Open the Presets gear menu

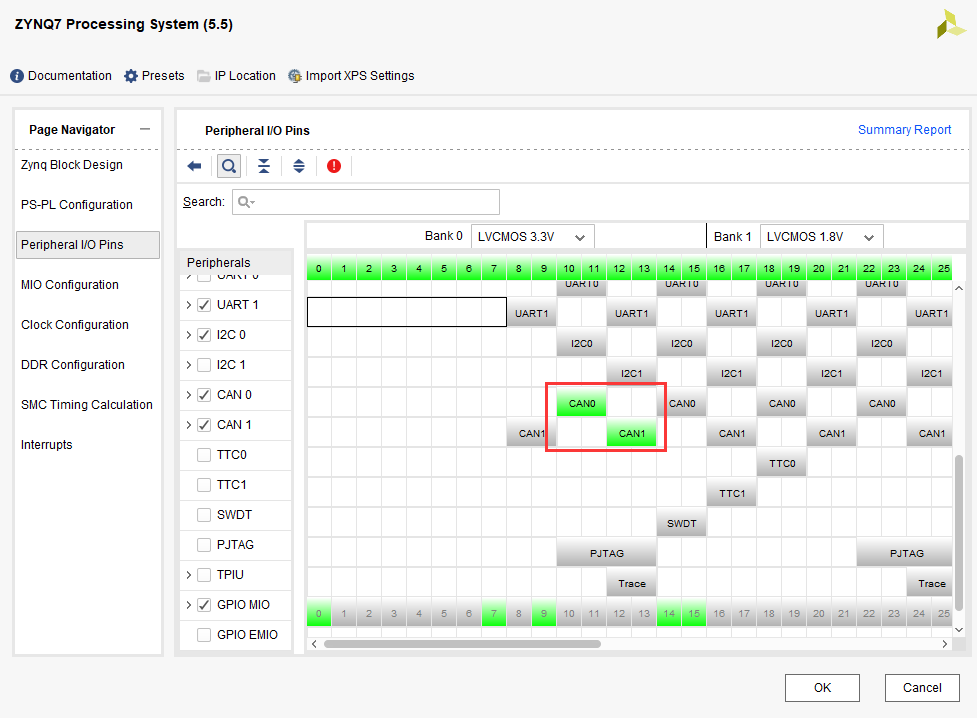point(130,76)
